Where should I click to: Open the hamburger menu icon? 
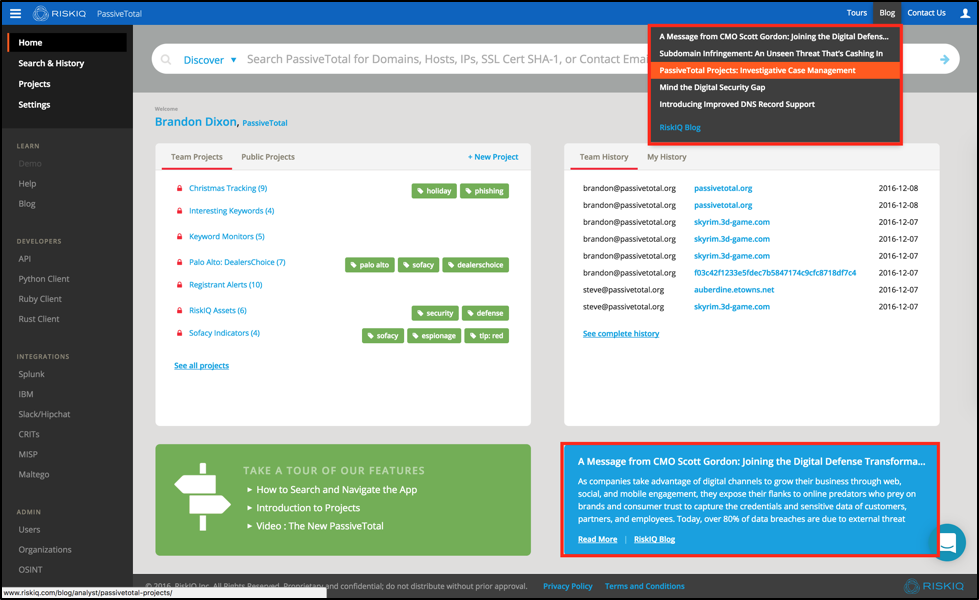pyautogui.click(x=16, y=13)
